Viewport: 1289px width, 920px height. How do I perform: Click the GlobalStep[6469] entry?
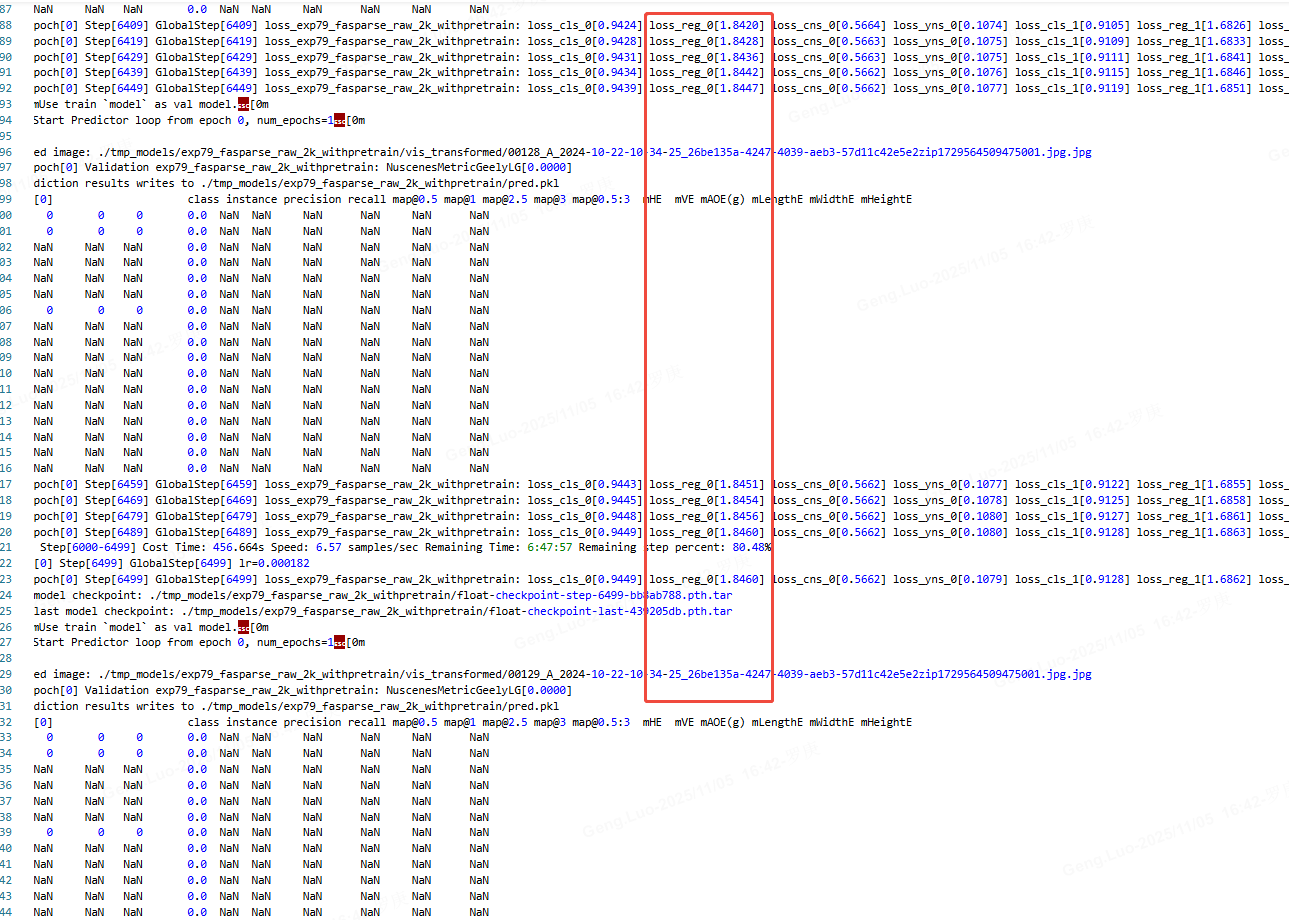pos(206,500)
